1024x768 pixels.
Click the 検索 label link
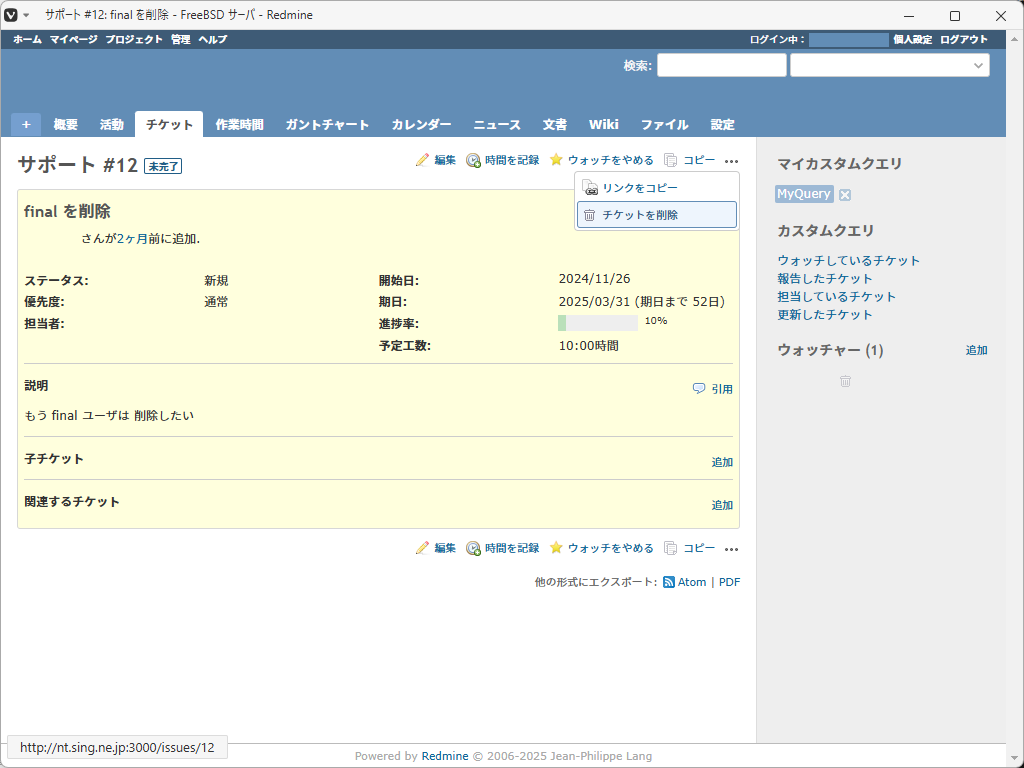(x=636, y=66)
